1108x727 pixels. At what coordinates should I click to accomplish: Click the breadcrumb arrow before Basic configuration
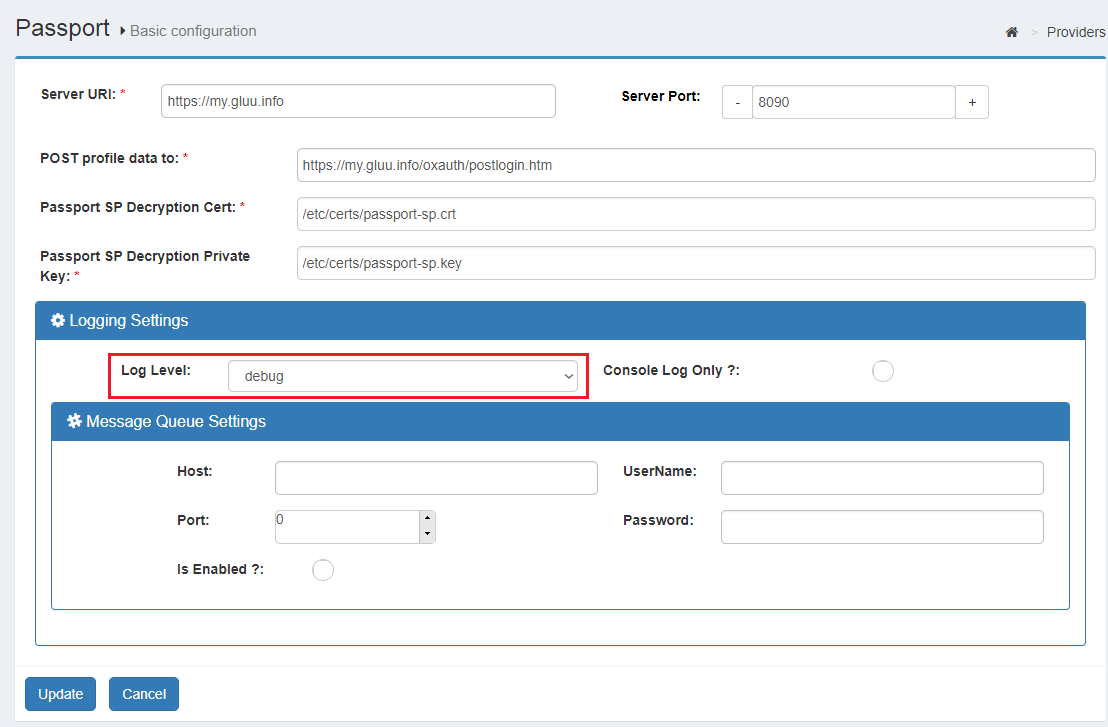pyautogui.click(x=122, y=32)
